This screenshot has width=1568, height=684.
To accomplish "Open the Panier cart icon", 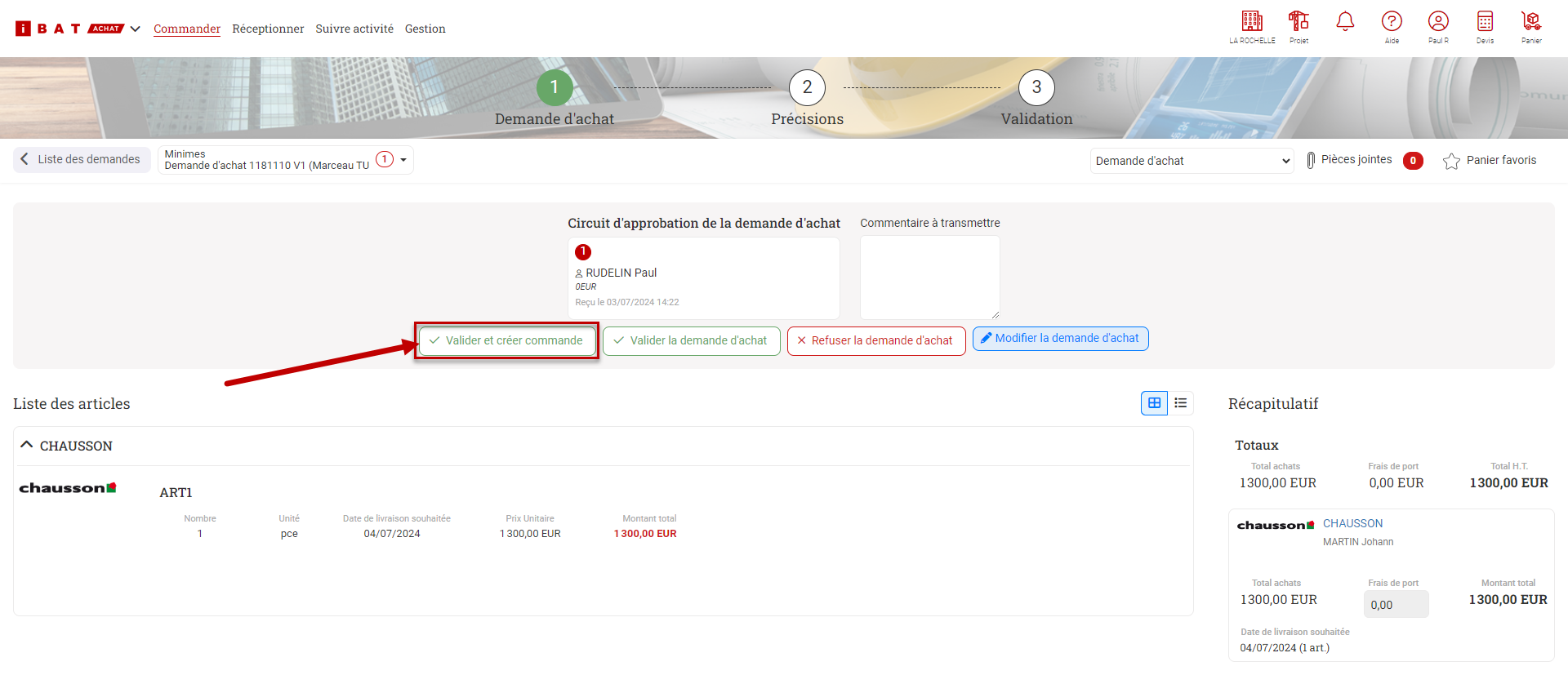I will click(1531, 22).
